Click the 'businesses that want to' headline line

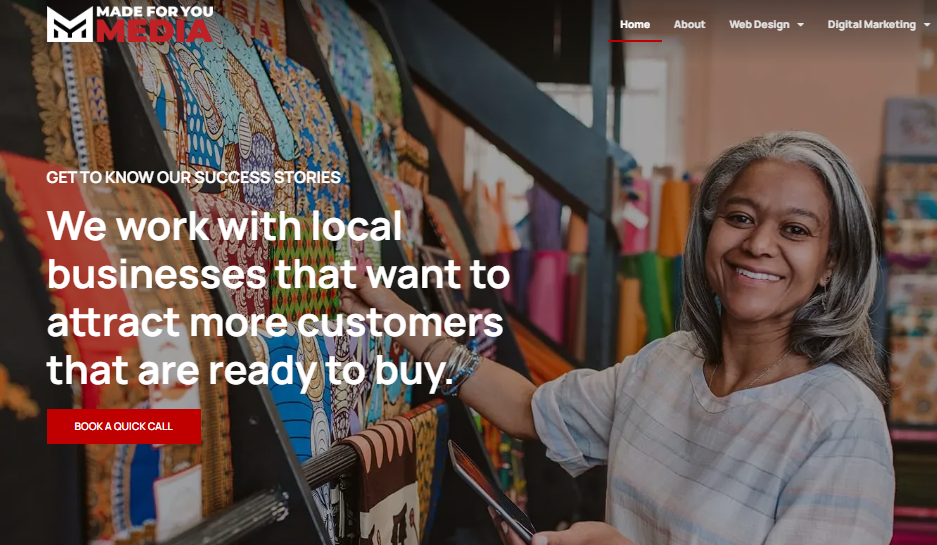click(278, 274)
